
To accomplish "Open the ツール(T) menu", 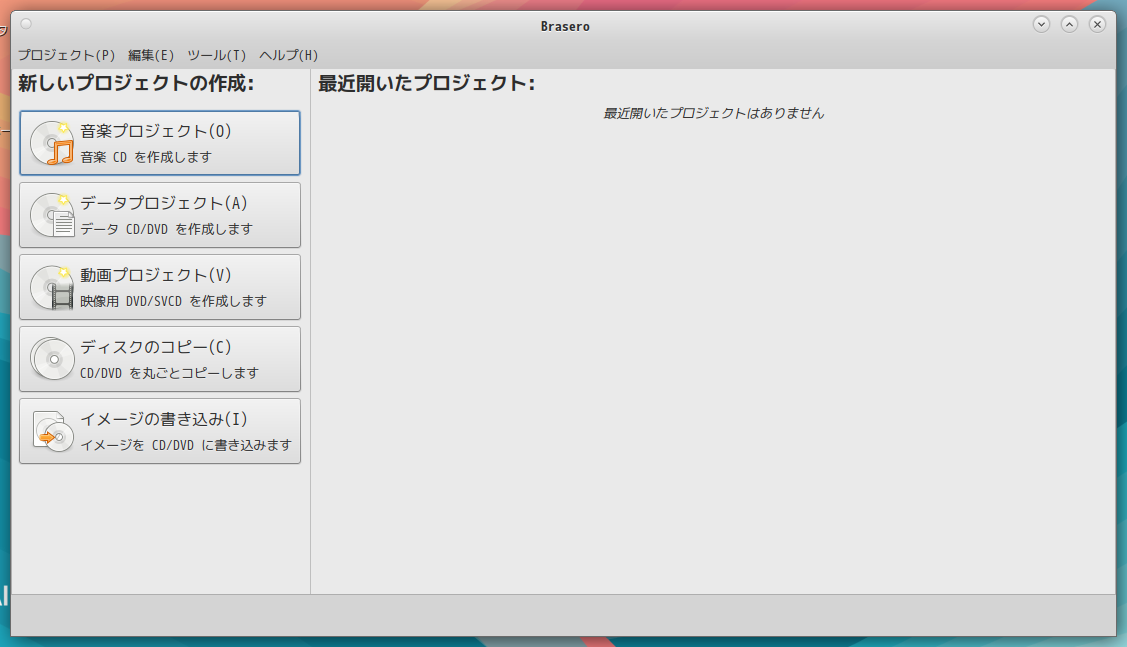I will (x=216, y=55).
